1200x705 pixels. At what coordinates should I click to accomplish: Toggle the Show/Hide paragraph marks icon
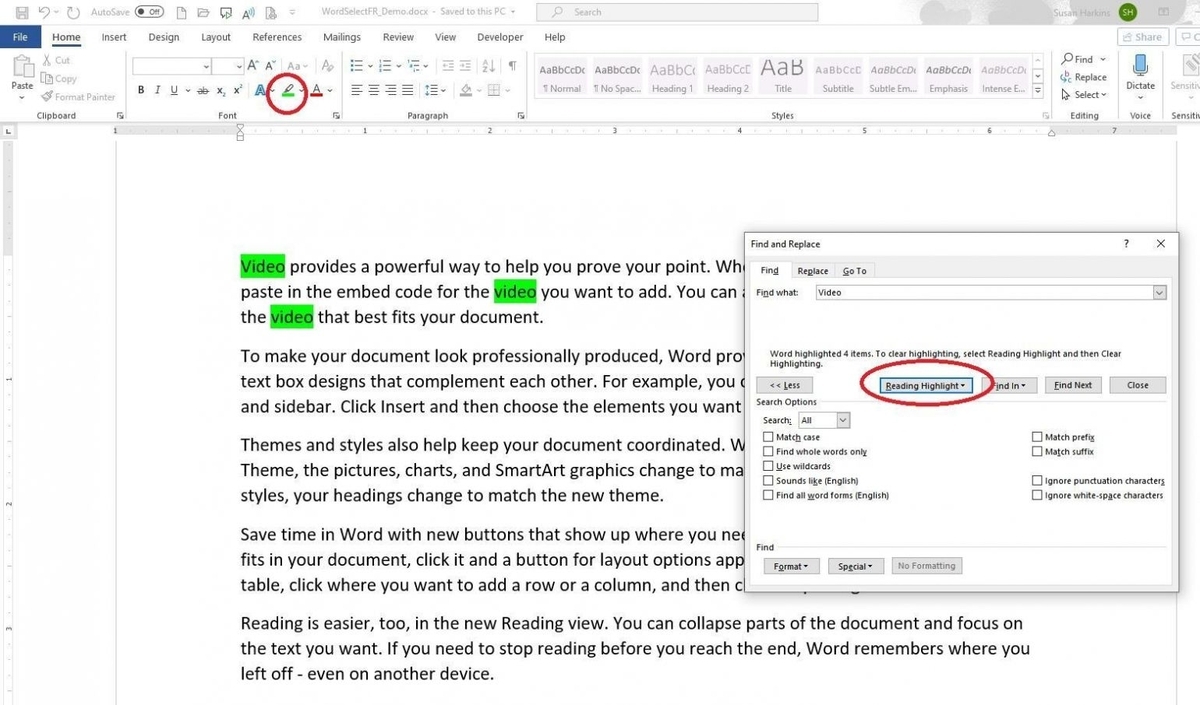point(512,66)
